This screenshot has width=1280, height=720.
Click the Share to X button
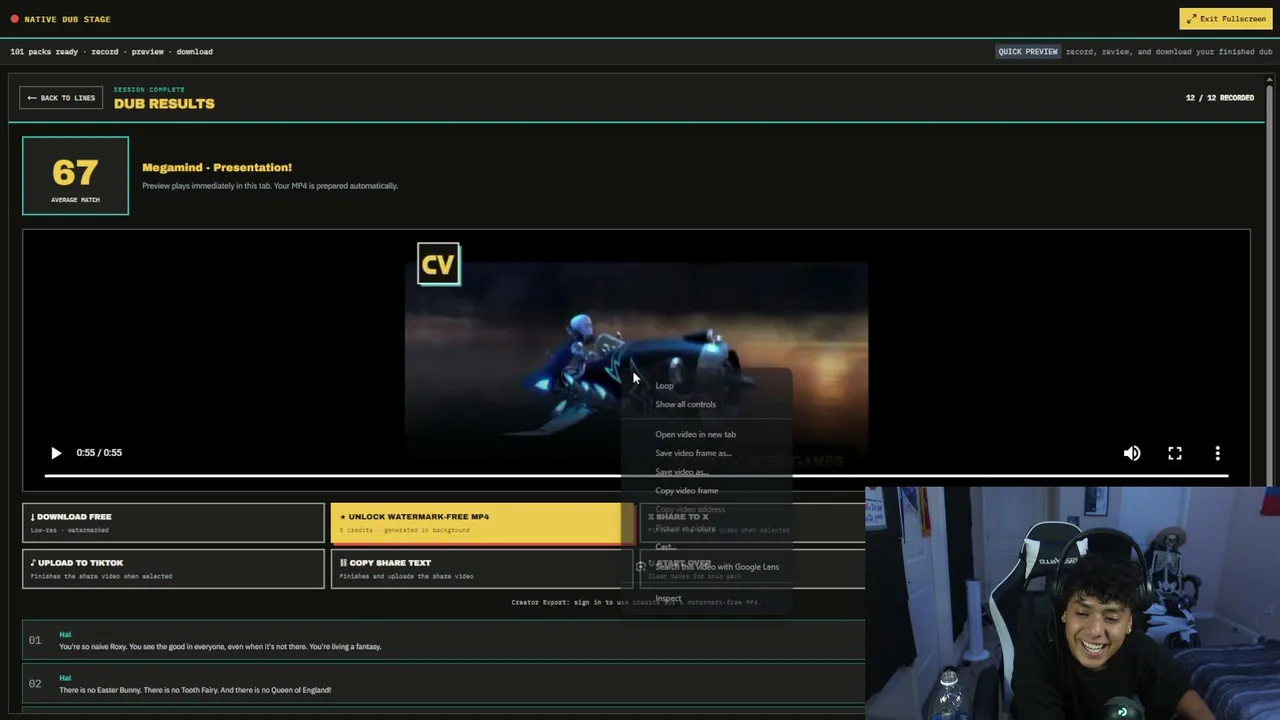tap(752, 523)
